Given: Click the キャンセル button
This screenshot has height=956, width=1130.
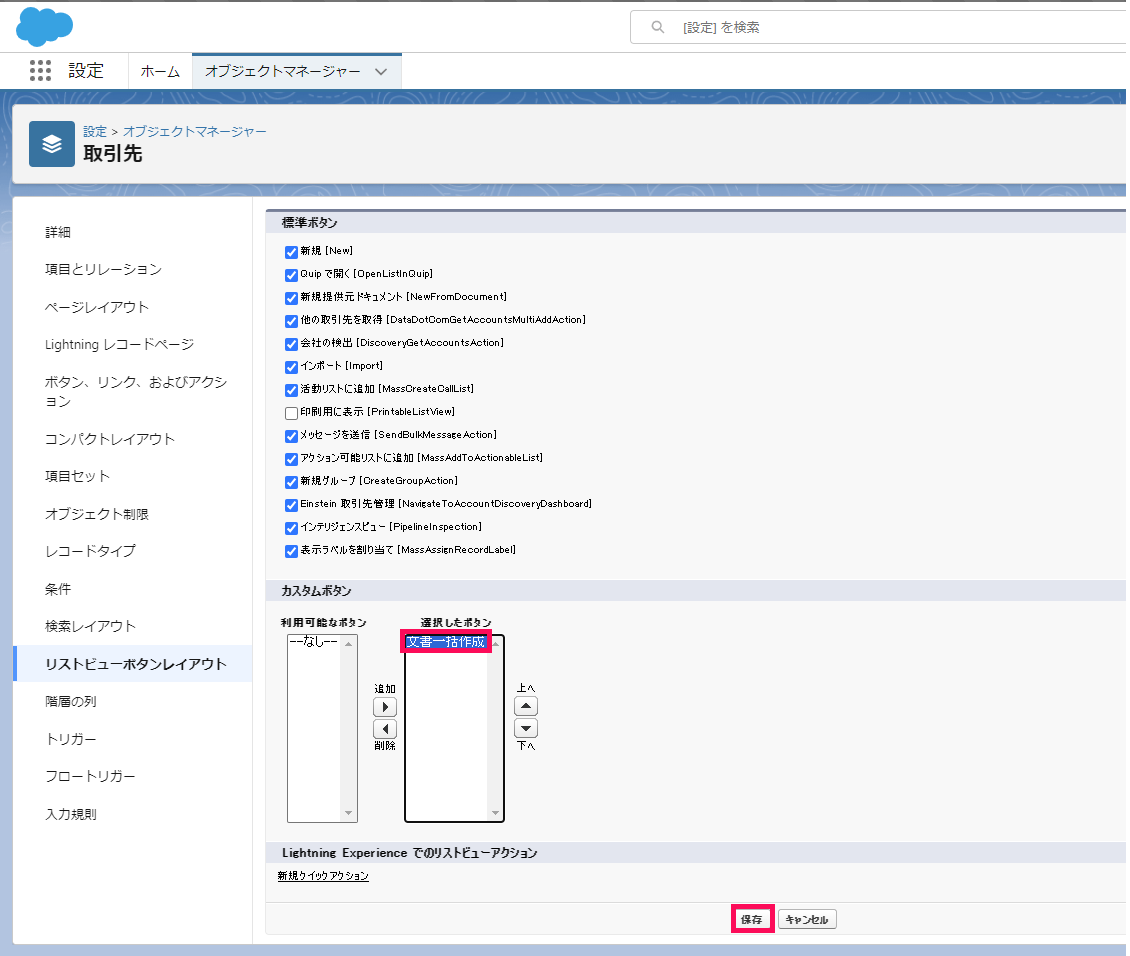Looking at the screenshot, I should pos(807,919).
